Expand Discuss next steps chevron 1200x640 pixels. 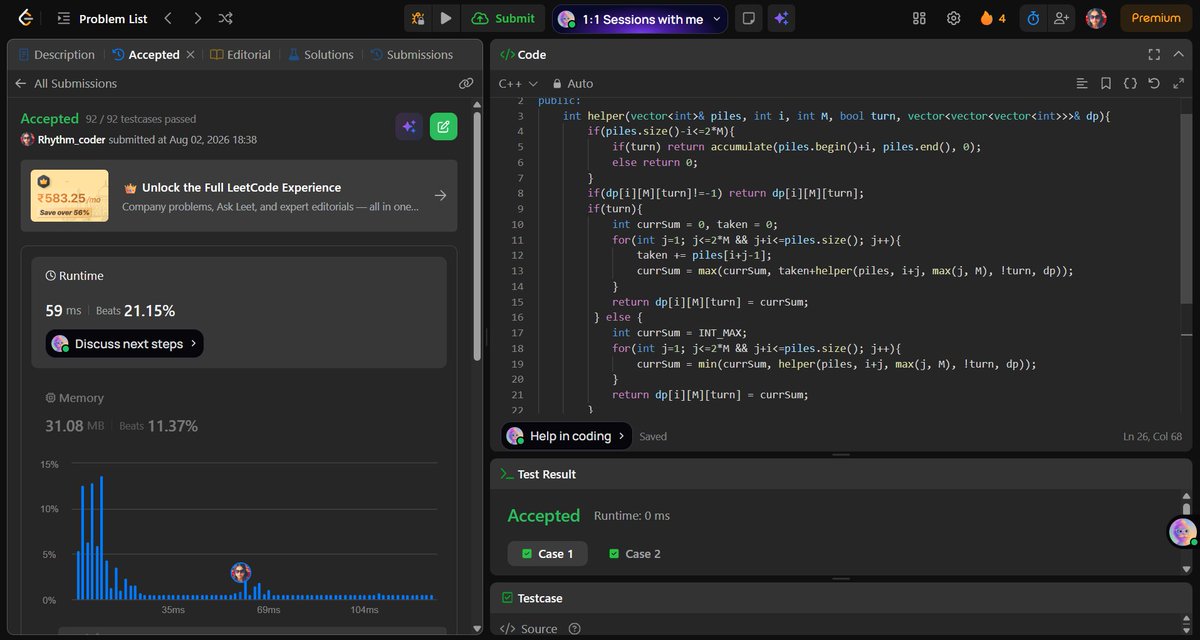tap(193, 344)
